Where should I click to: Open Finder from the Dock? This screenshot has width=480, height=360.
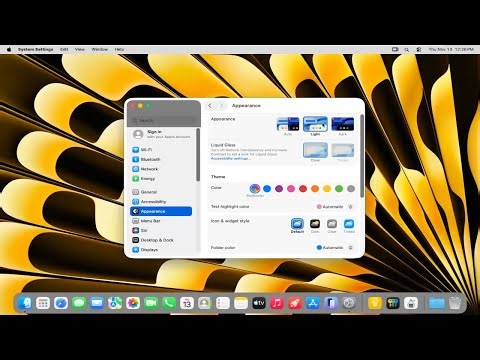(25, 303)
